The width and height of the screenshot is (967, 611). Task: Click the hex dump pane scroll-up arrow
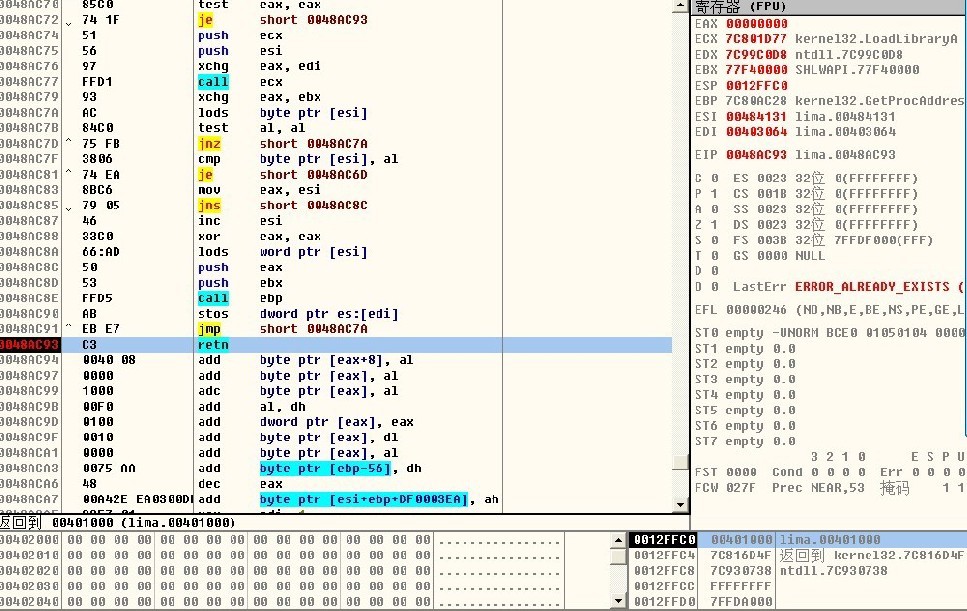(618, 540)
